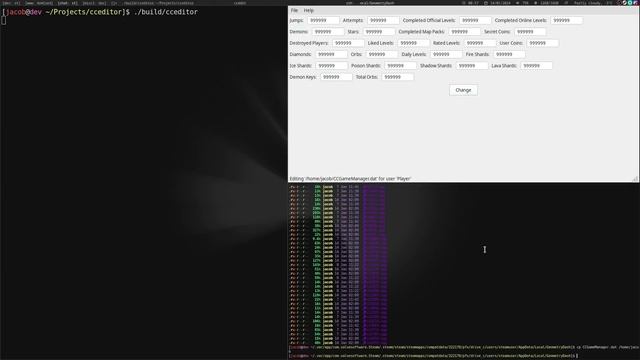Focus the Daily Levels value field

tap(446, 54)
